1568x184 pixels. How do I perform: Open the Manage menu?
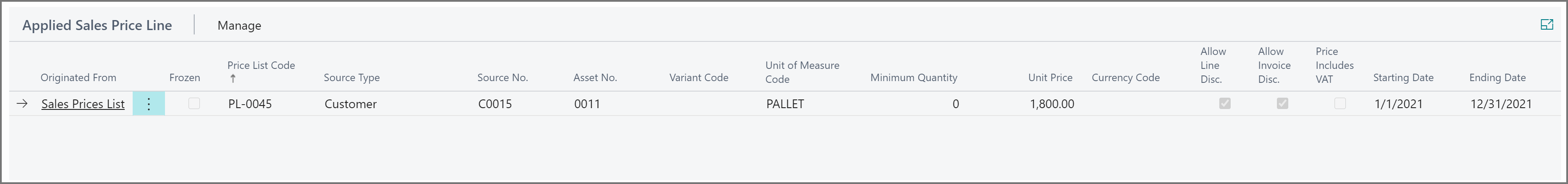point(239,25)
